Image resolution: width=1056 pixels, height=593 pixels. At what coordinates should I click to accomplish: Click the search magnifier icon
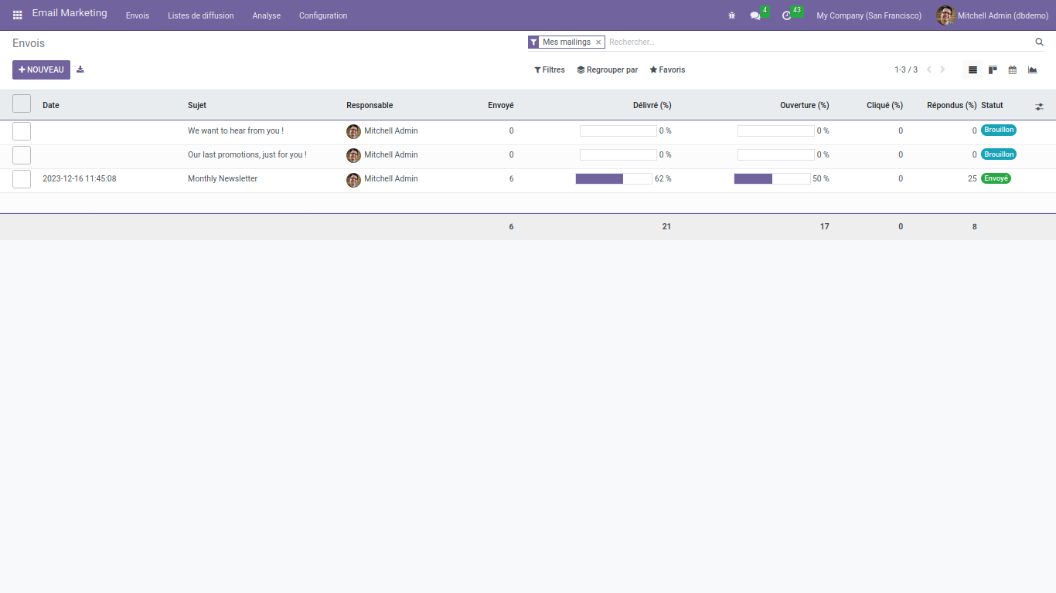(1039, 42)
